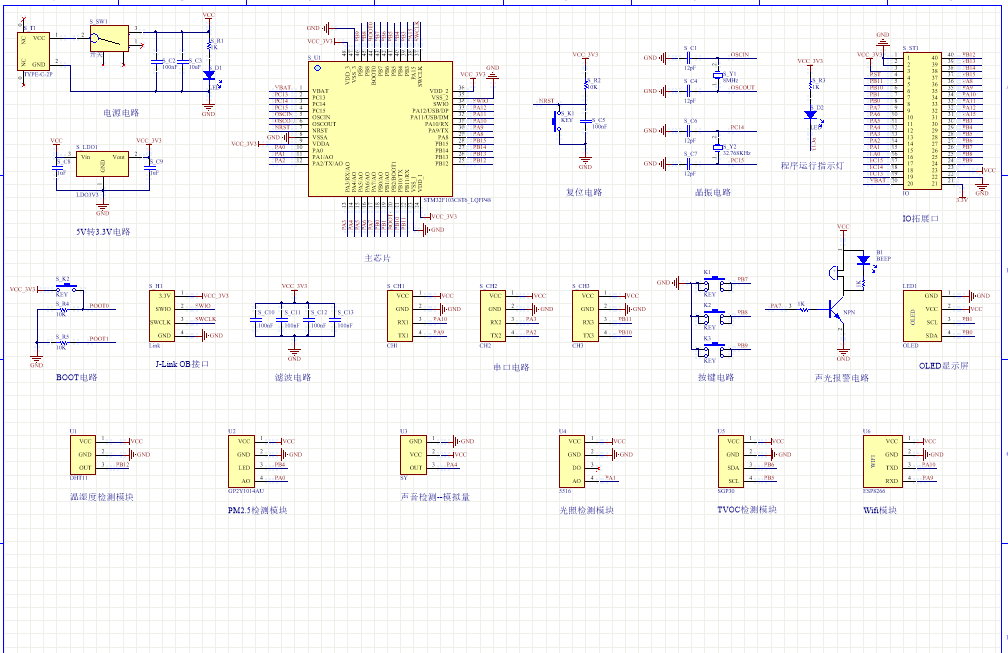Screen dimensions: 1008x653
Task: Select the J-Link S_H1 connector block
Action: (164, 315)
